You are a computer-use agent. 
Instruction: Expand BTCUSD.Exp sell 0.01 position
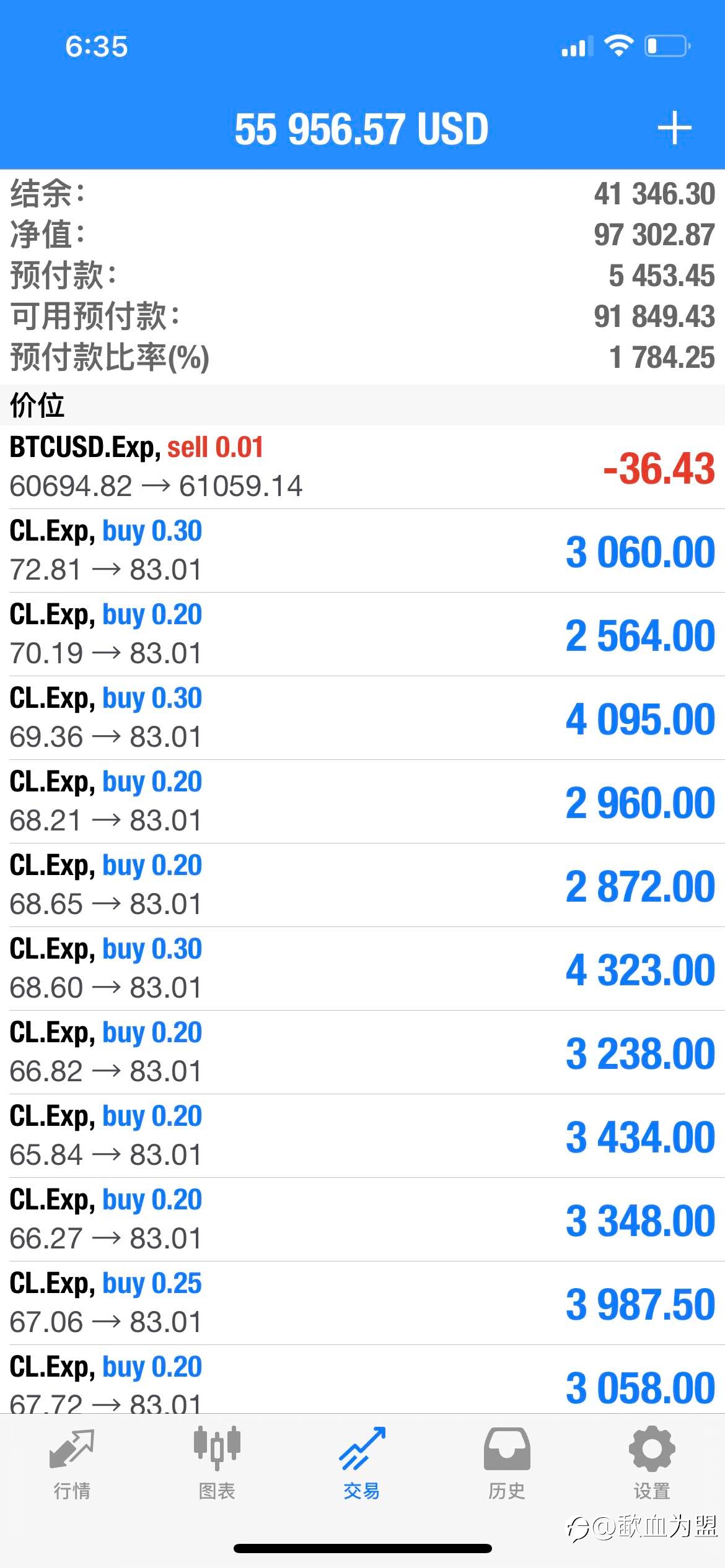click(x=362, y=467)
